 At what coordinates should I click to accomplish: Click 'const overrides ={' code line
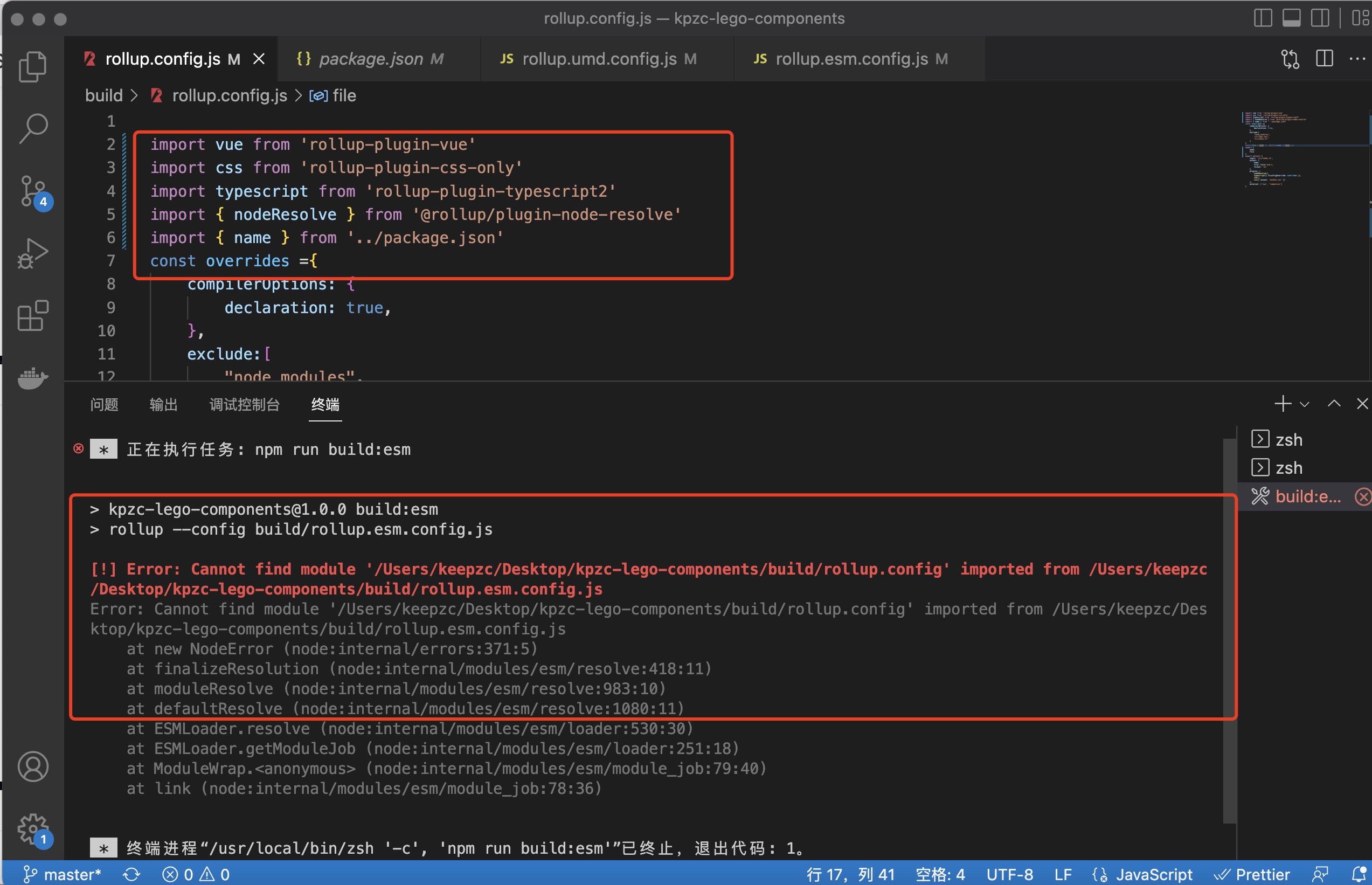coord(233,261)
